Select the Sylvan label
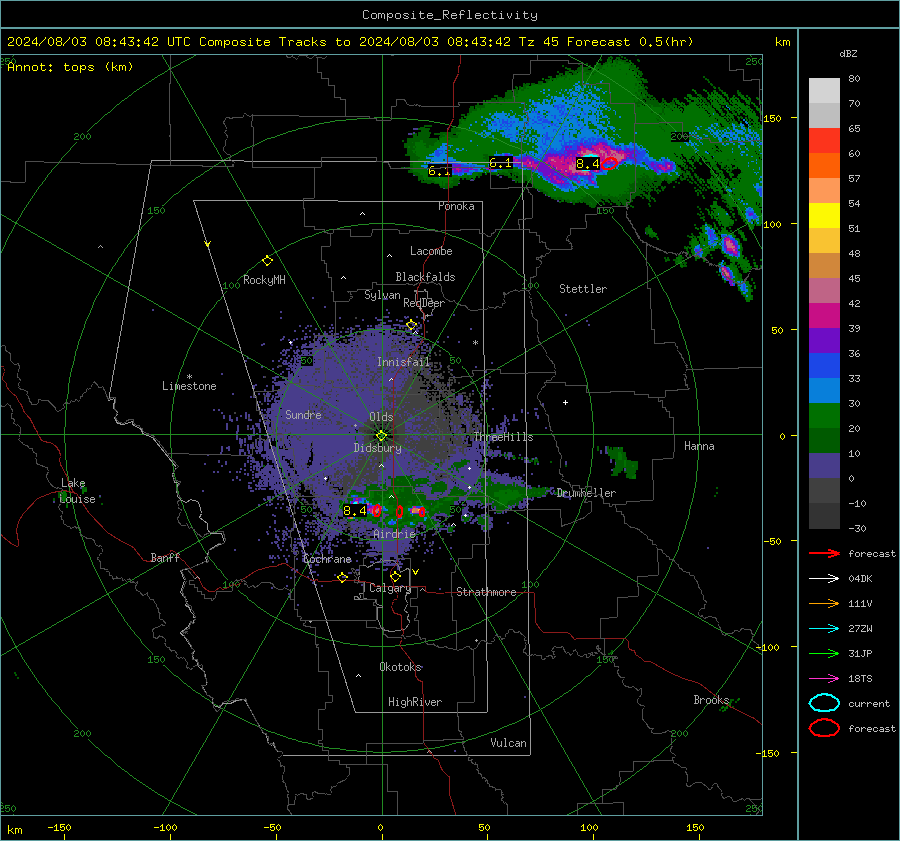The image size is (900, 841). click(382, 295)
